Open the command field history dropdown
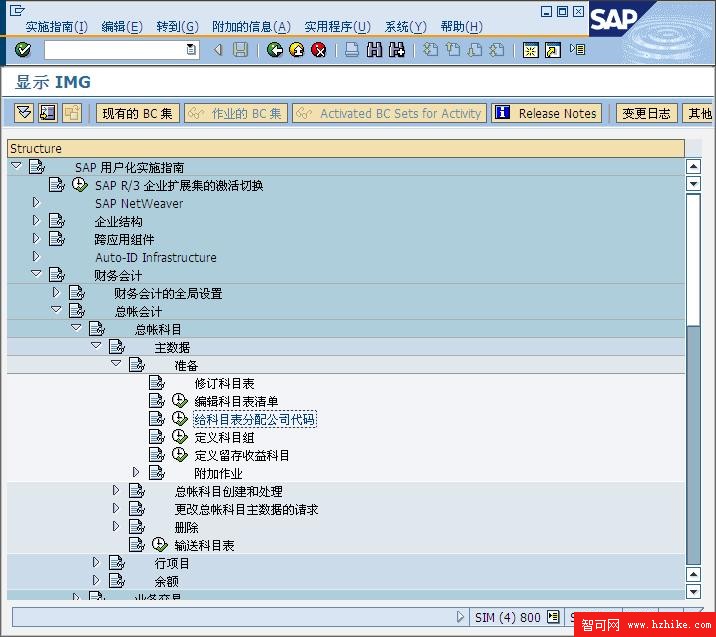Screen dimensions: 716x637 click(191, 49)
